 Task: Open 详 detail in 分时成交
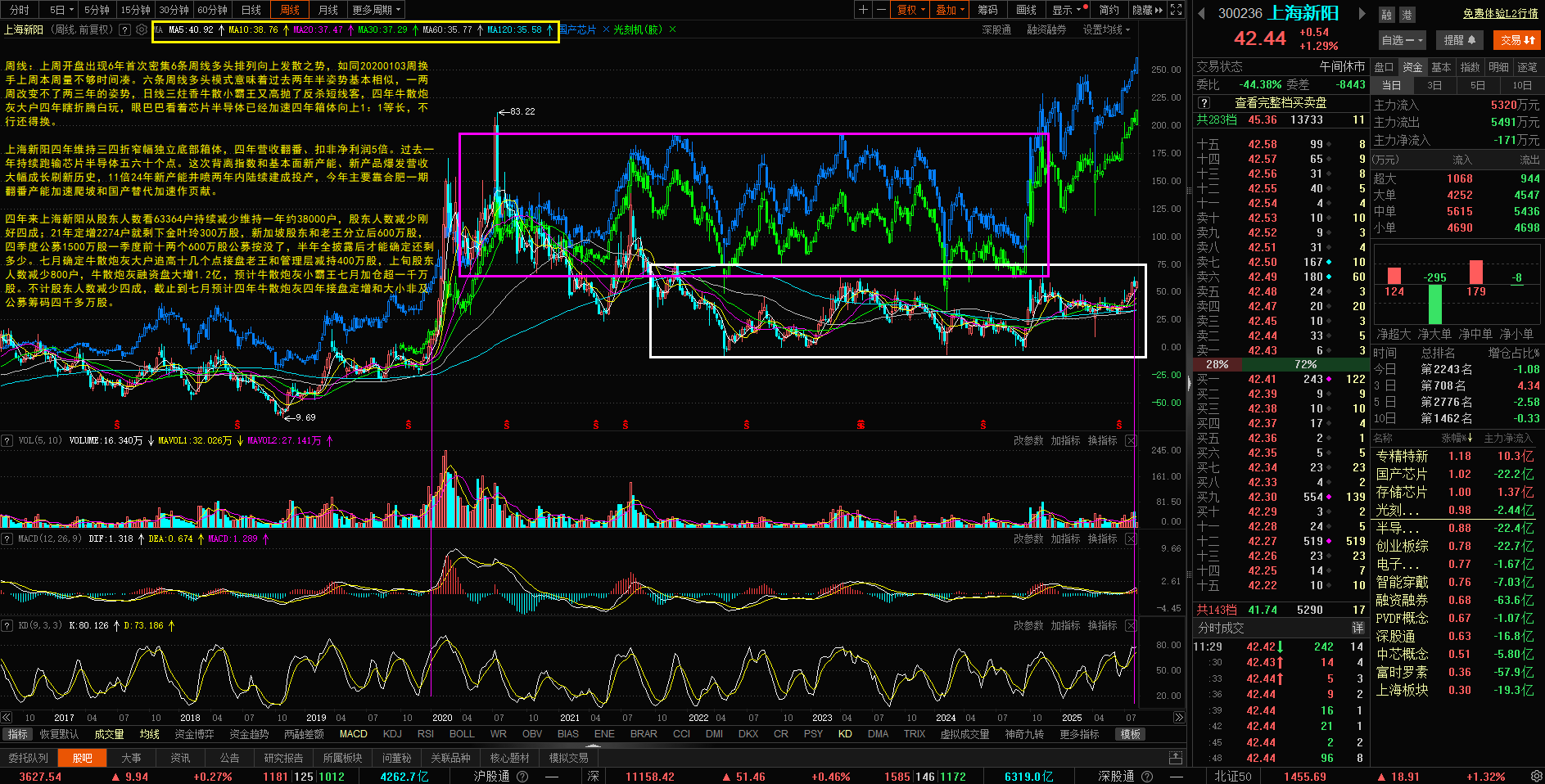pos(1358,628)
